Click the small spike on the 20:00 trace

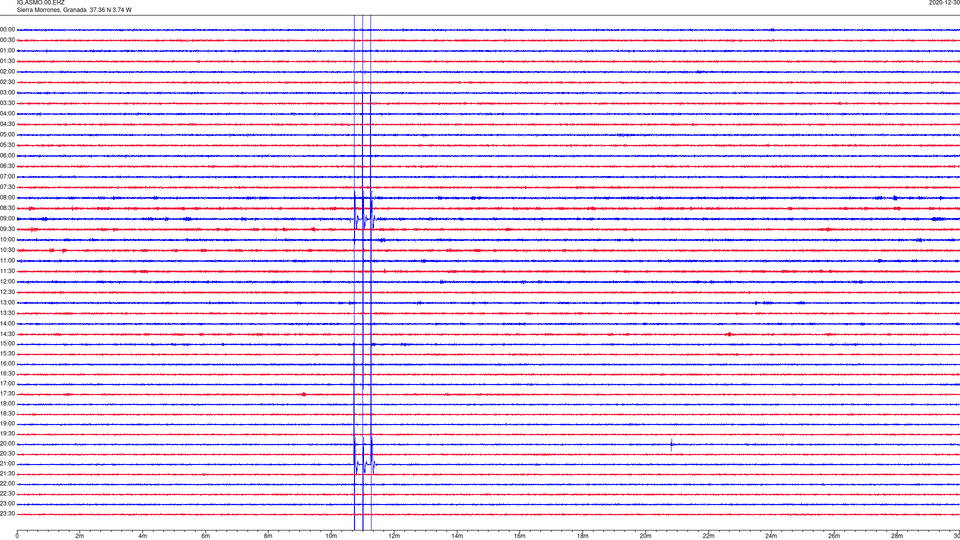pos(672,445)
